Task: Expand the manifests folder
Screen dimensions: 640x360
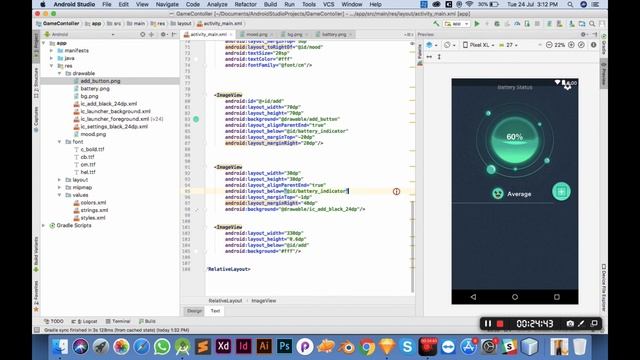Action: pyautogui.click(x=51, y=51)
